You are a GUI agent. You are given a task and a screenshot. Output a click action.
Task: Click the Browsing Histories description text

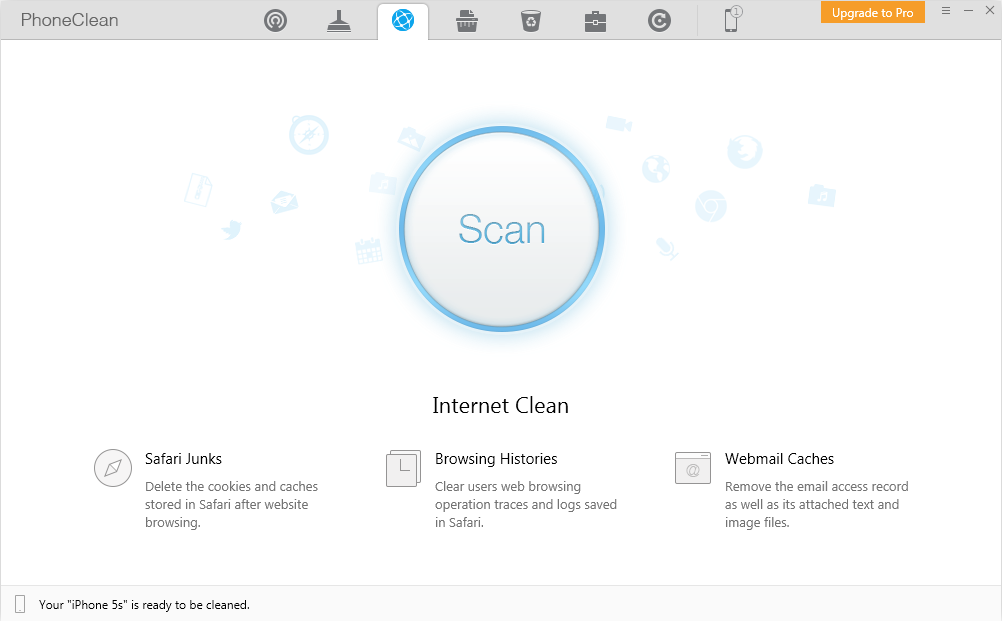point(526,504)
